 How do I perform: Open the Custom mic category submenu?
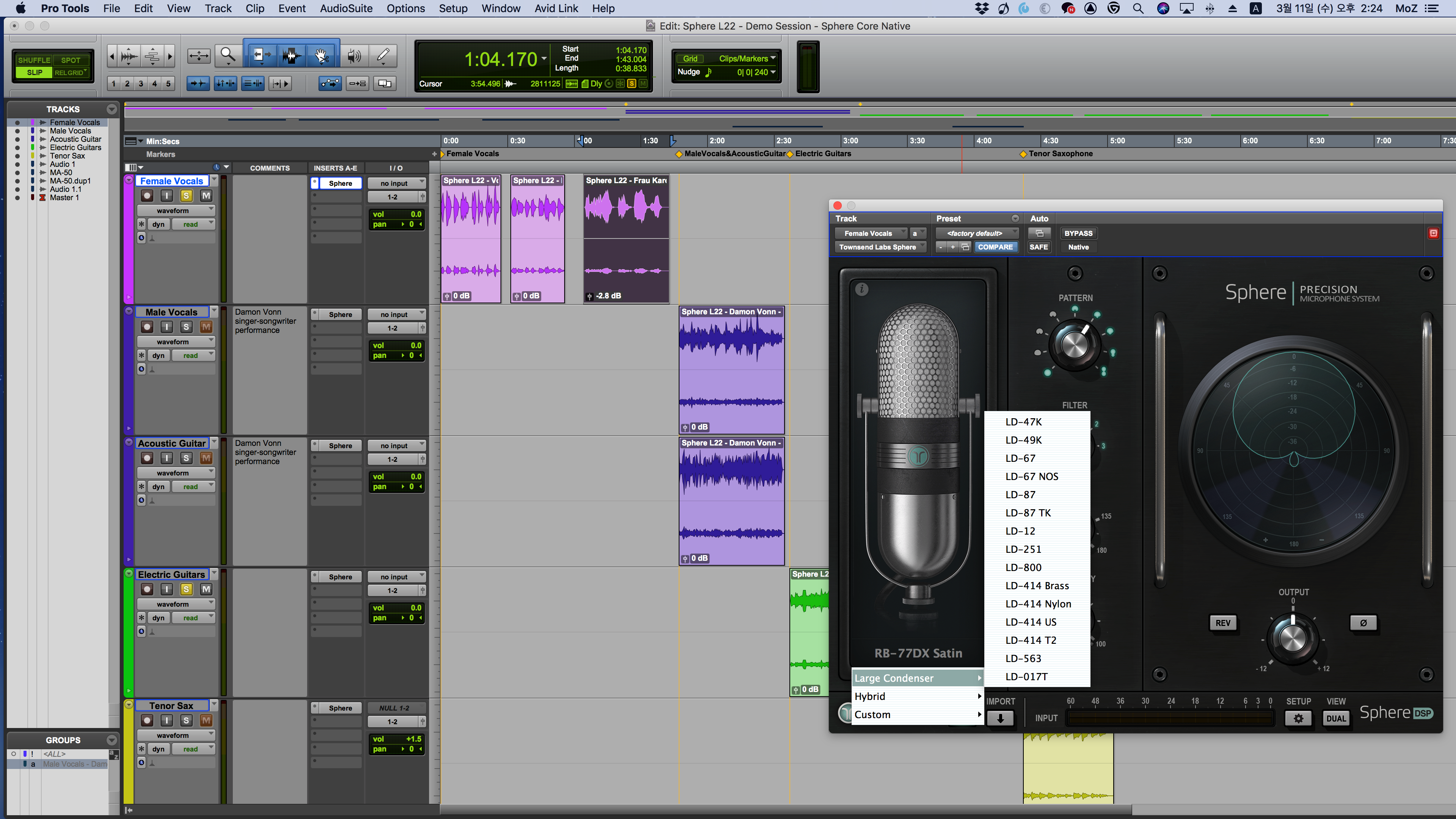tap(917, 714)
